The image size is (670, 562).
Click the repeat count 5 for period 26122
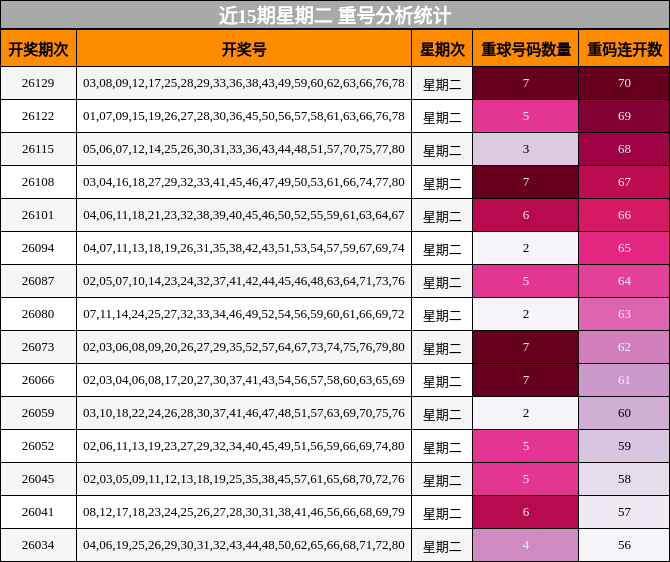[x=526, y=116]
